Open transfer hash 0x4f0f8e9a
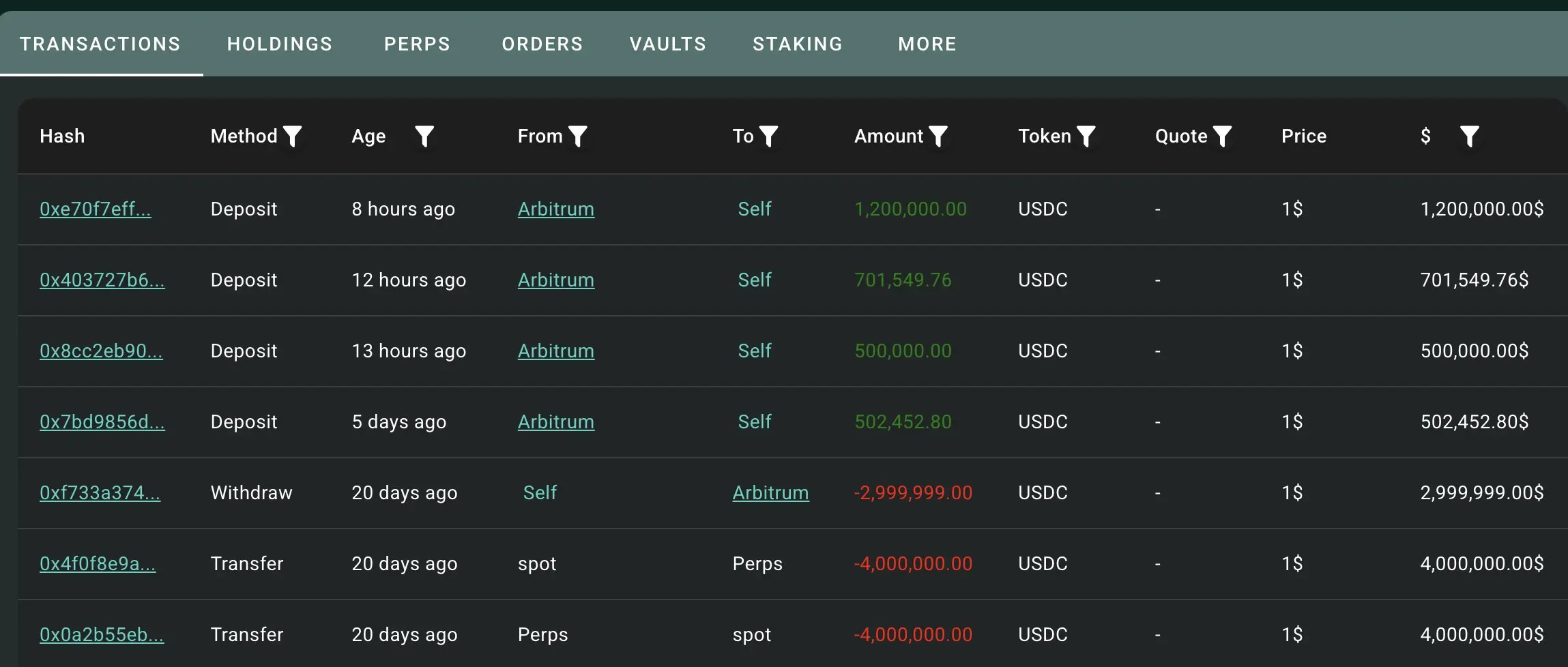Viewport: 1568px width, 667px height. (98, 564)
